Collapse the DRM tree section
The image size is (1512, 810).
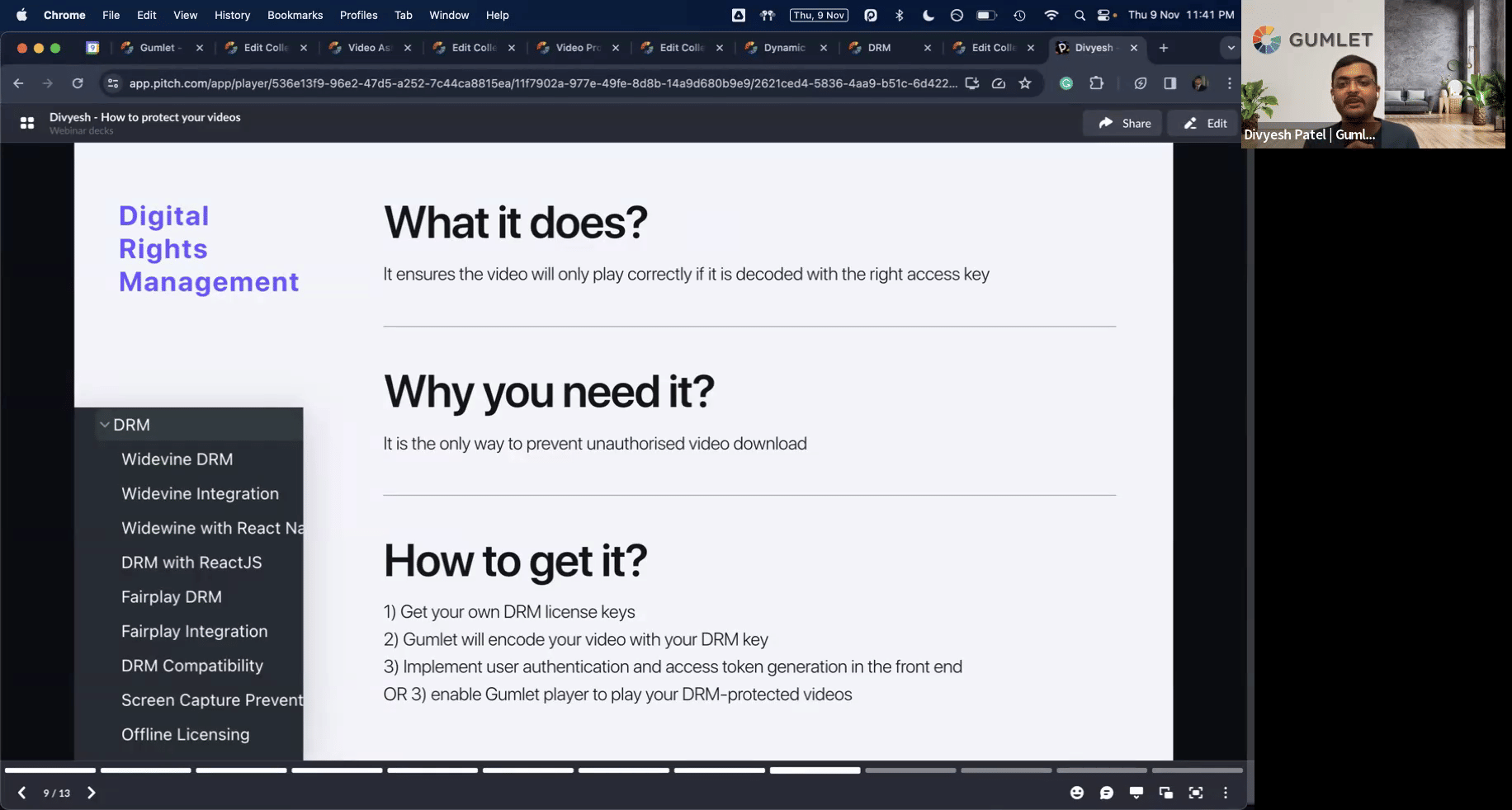105,425
